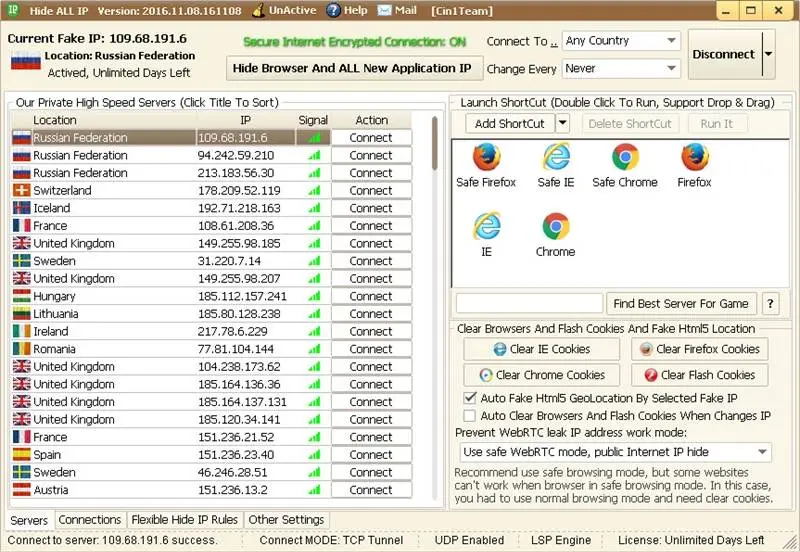Select the plain Chrome shortcut icon
800x552 pixels.
coord(556,226)
